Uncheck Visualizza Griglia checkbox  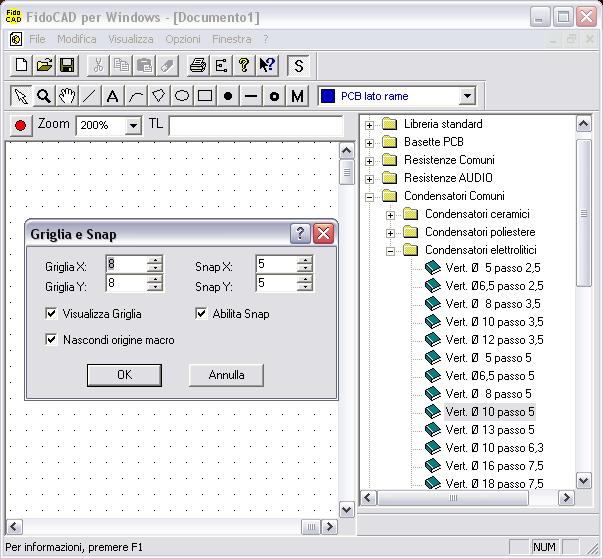coord(51,314)
